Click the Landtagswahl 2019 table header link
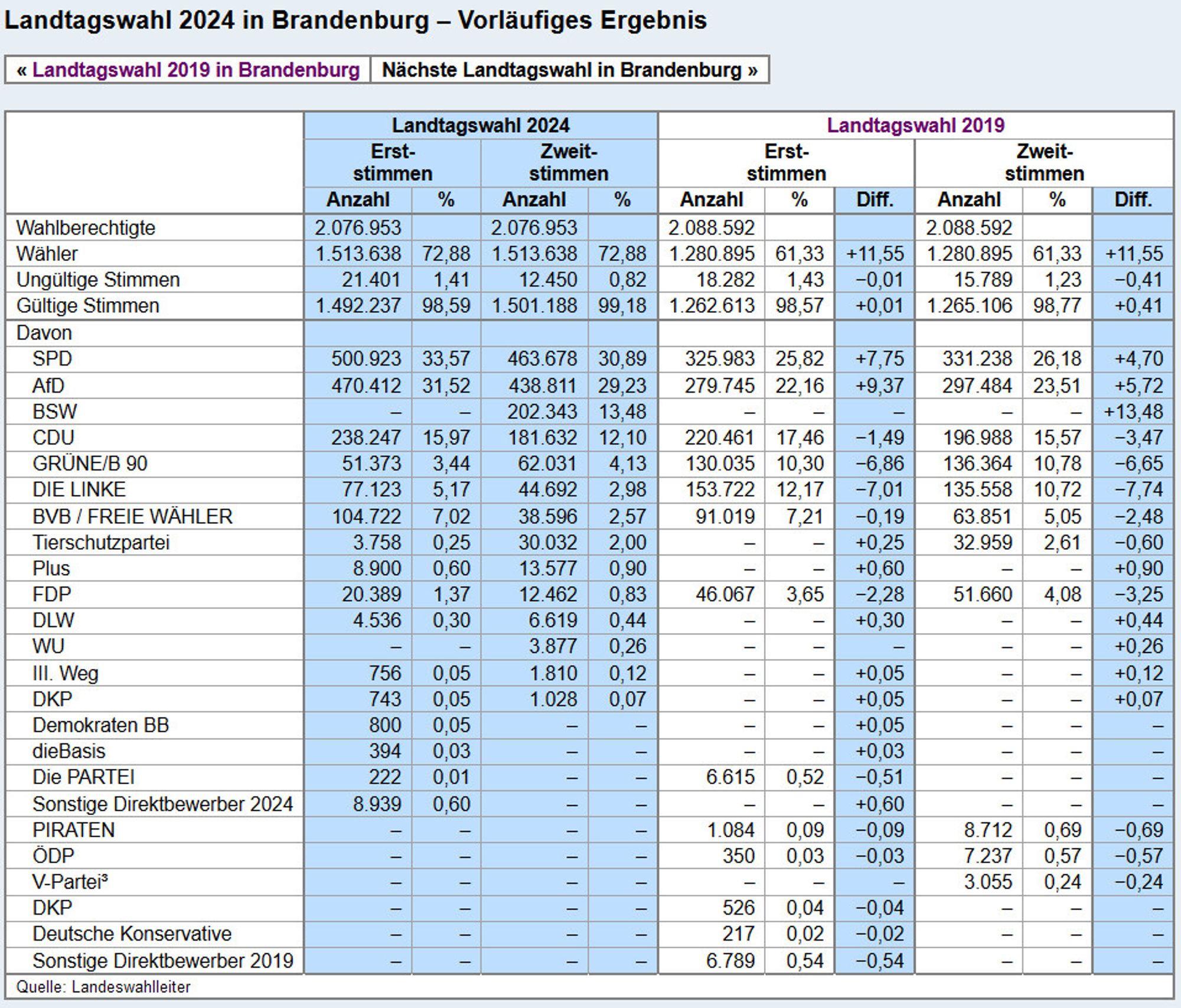This screenshot has height=1008, width=1181. click(915, 125)
